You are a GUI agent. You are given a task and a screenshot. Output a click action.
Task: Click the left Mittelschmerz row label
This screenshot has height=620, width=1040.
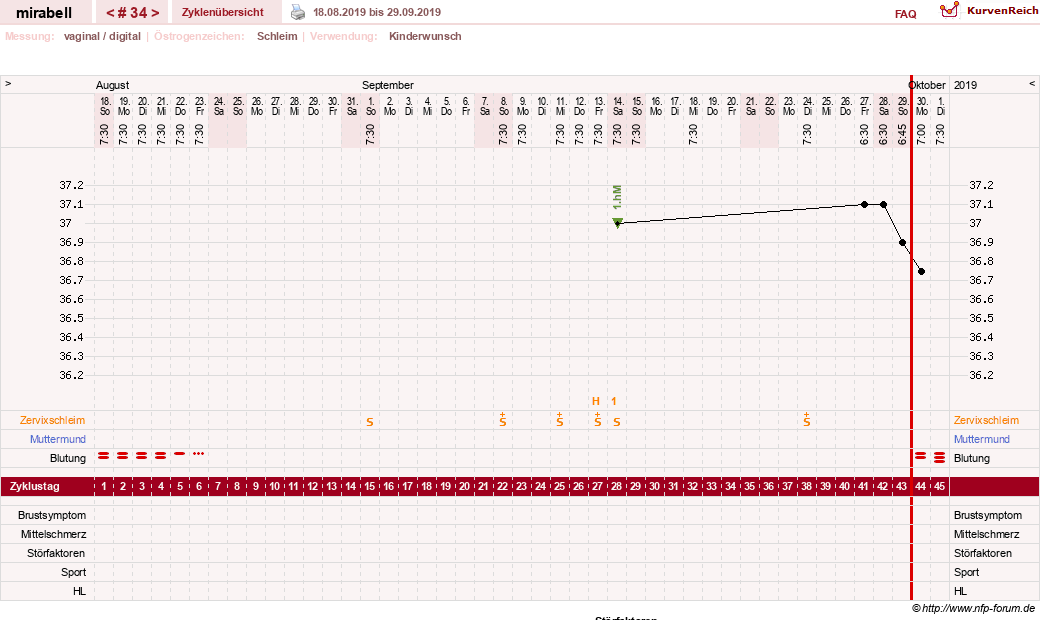53,534
